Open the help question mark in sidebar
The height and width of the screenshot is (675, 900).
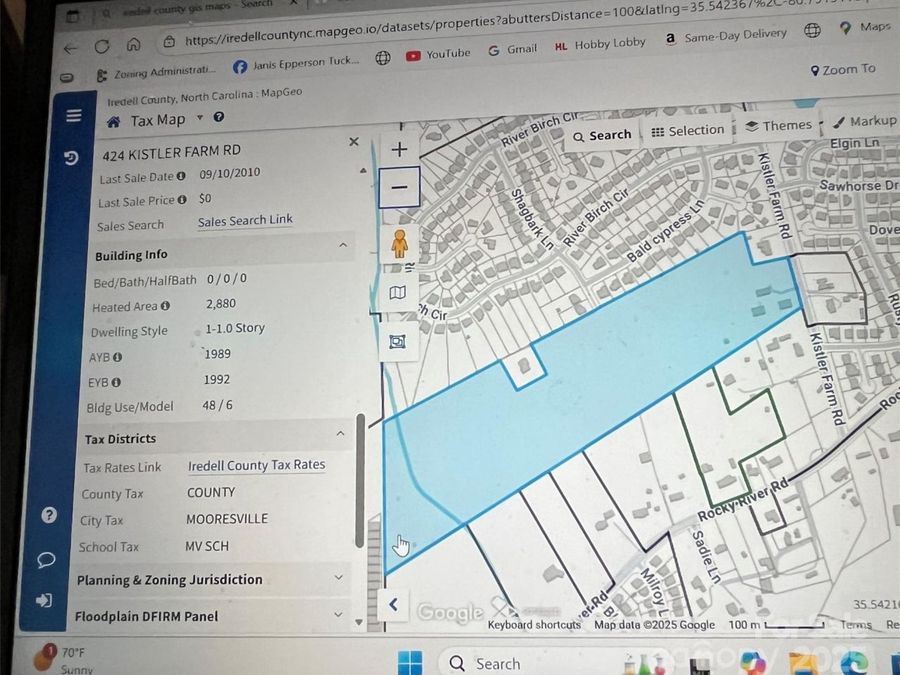(49, 514)
